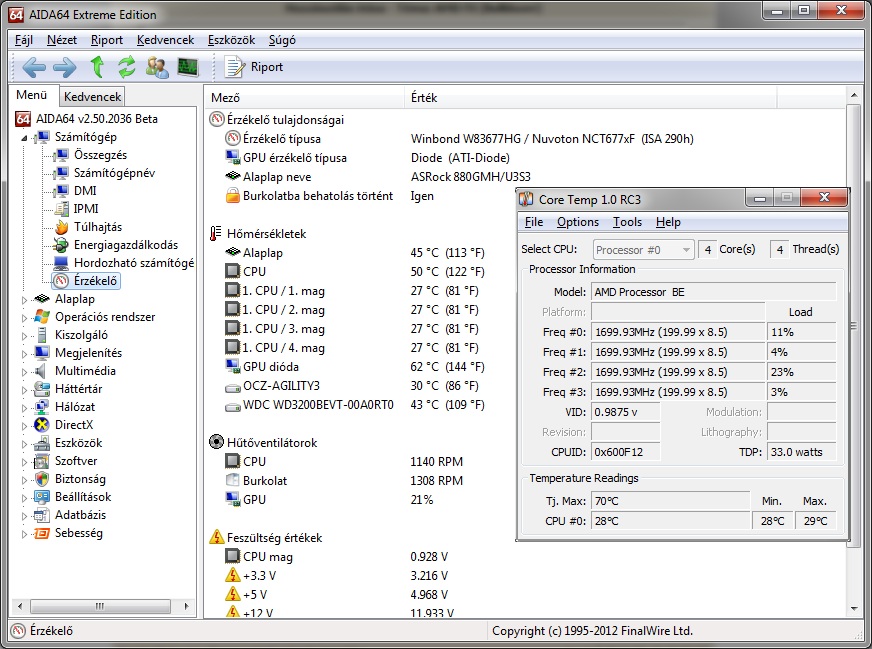Viewport: 872px width, 649px height.
Task: Switch to the Menü tab
Action: point(32,95)
